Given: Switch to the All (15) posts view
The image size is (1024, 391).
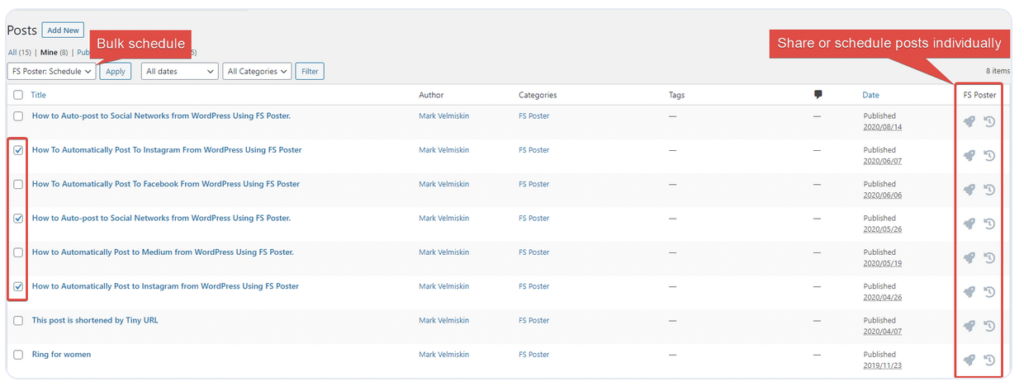Looking at the screenshot, I should pos(17,52).
